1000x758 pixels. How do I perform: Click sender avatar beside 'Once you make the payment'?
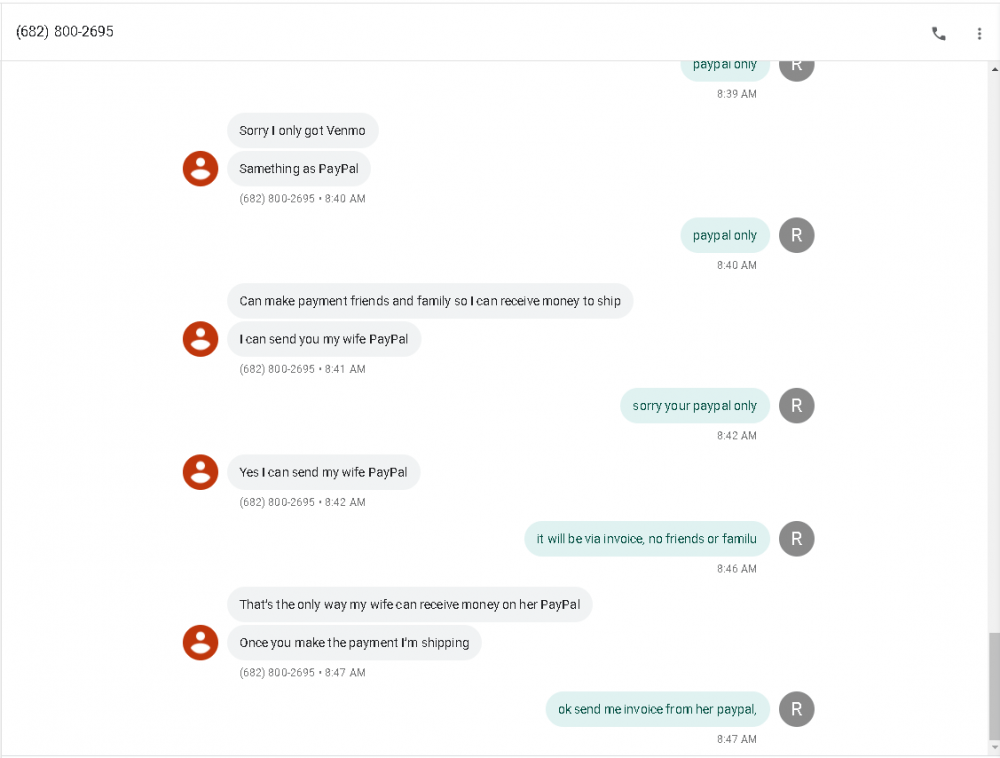point(200,642)
